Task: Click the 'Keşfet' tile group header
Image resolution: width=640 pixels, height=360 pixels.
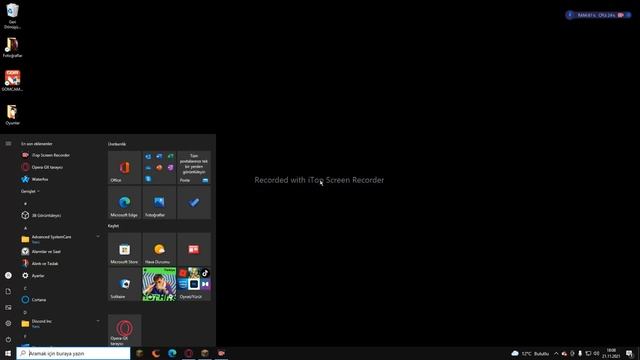Action: click(113, 226)
